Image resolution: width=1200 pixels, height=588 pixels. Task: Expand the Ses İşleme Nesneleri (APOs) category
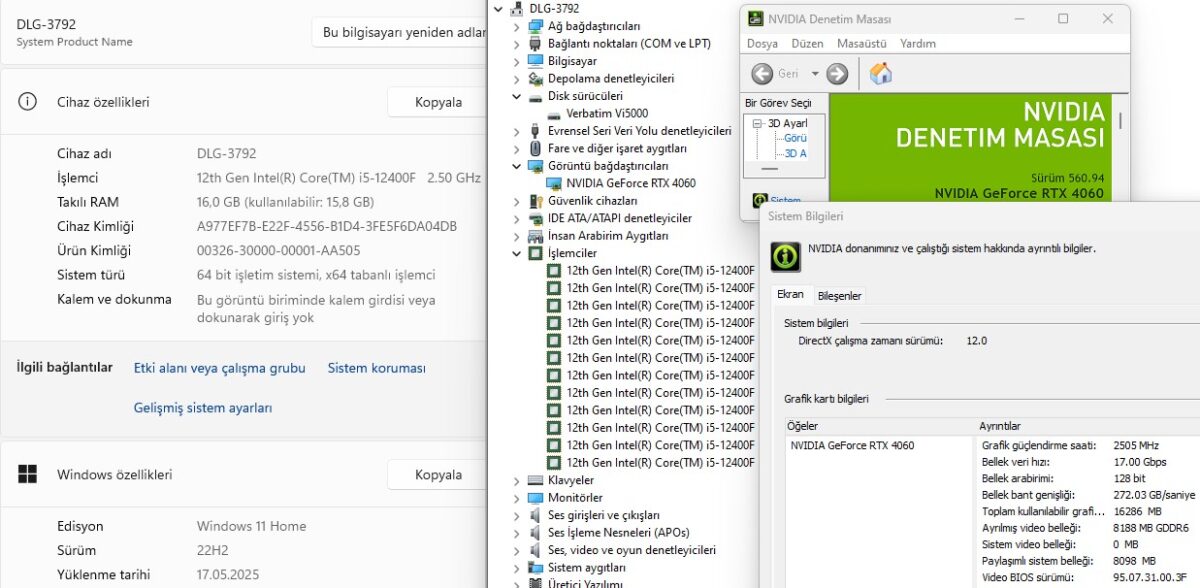tap(517, 532)
